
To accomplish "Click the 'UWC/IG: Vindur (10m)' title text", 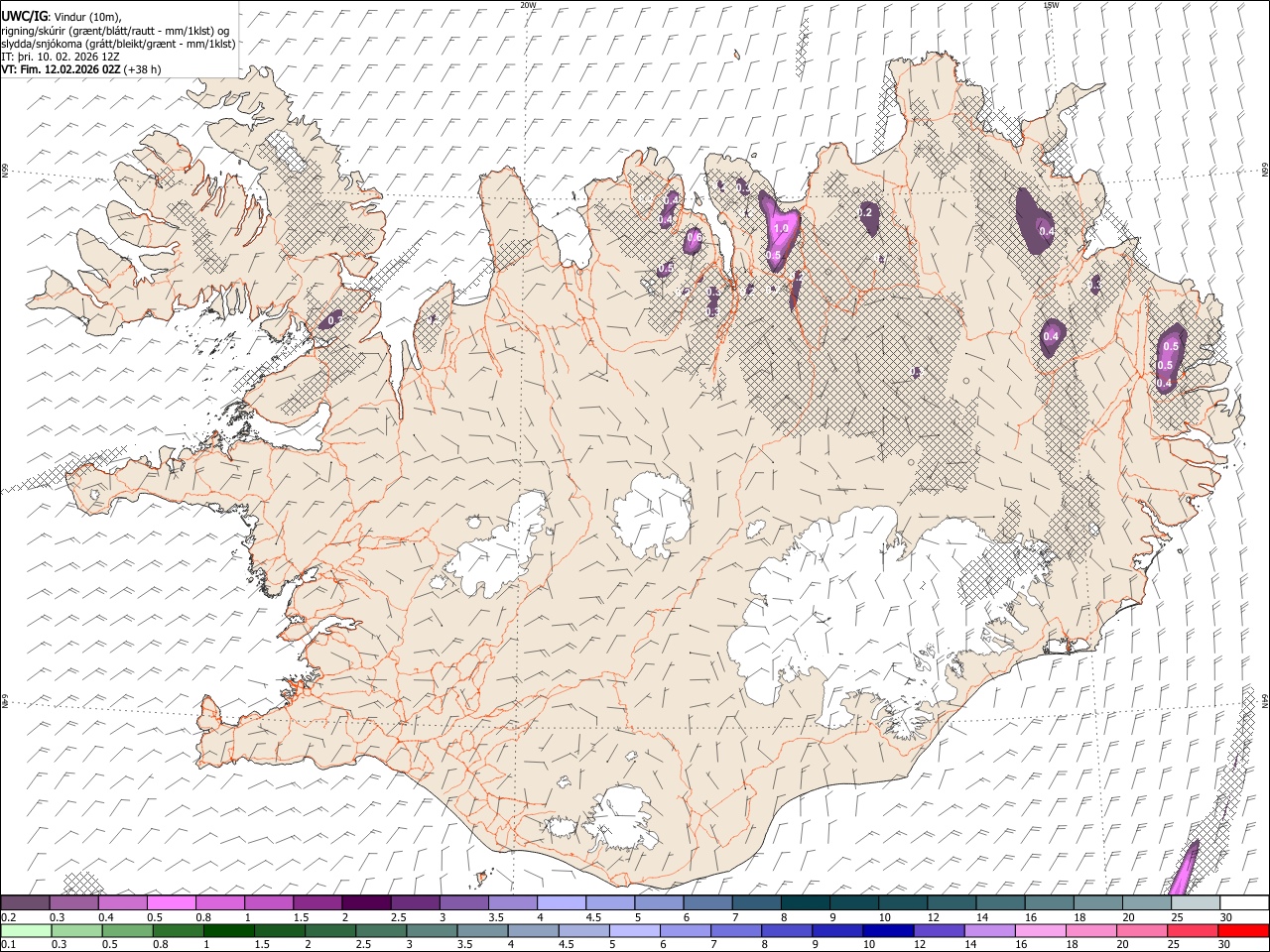I will (x=62, y=16).
